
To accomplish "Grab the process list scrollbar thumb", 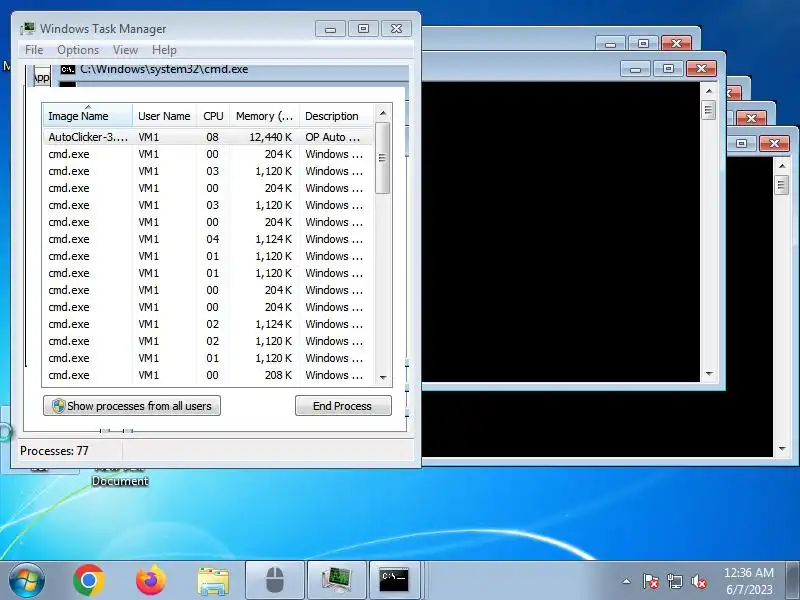I will (x=383, y=158).
